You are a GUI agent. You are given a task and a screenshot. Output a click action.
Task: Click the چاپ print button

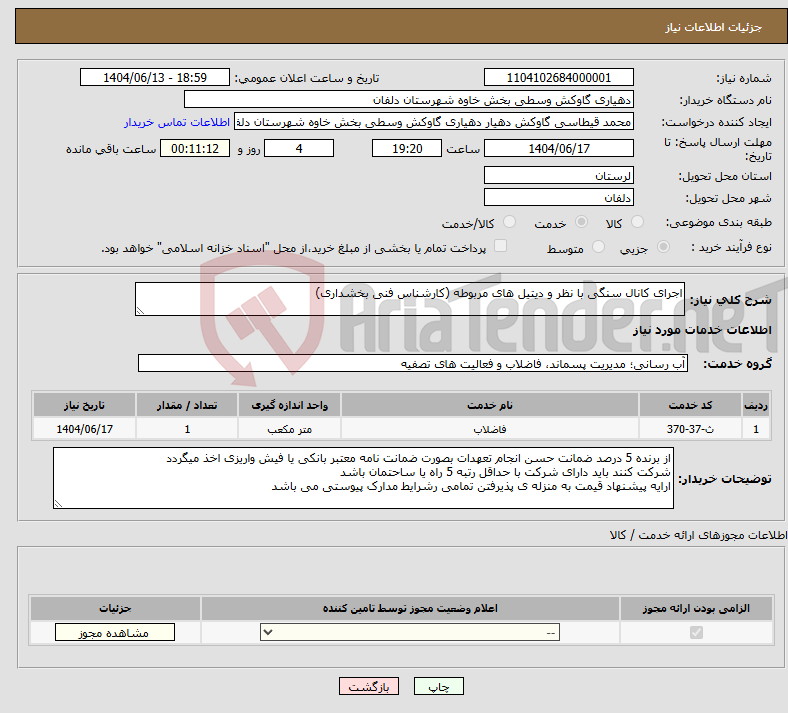438,686
